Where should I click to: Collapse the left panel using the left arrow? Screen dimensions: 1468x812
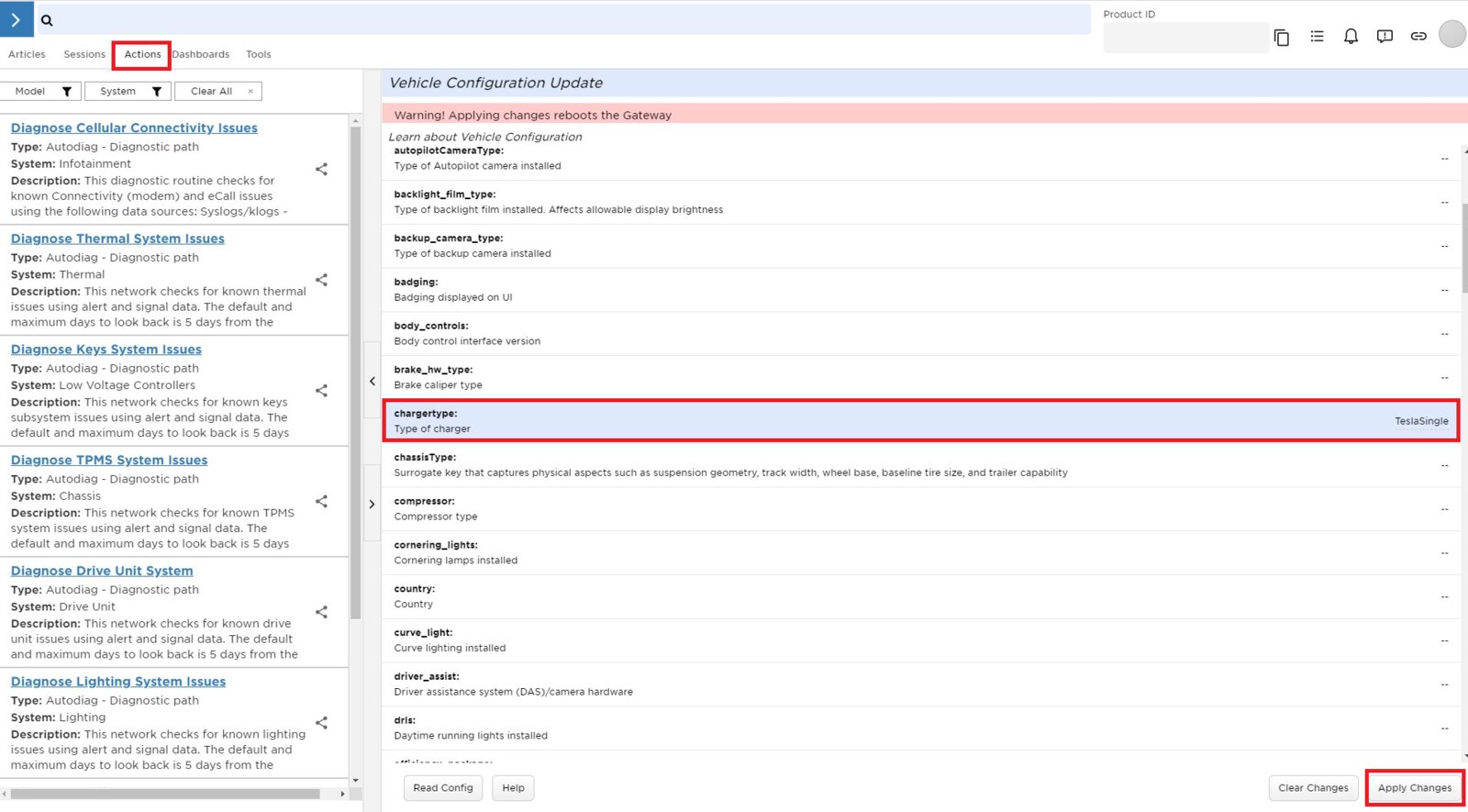coord(372,381)
